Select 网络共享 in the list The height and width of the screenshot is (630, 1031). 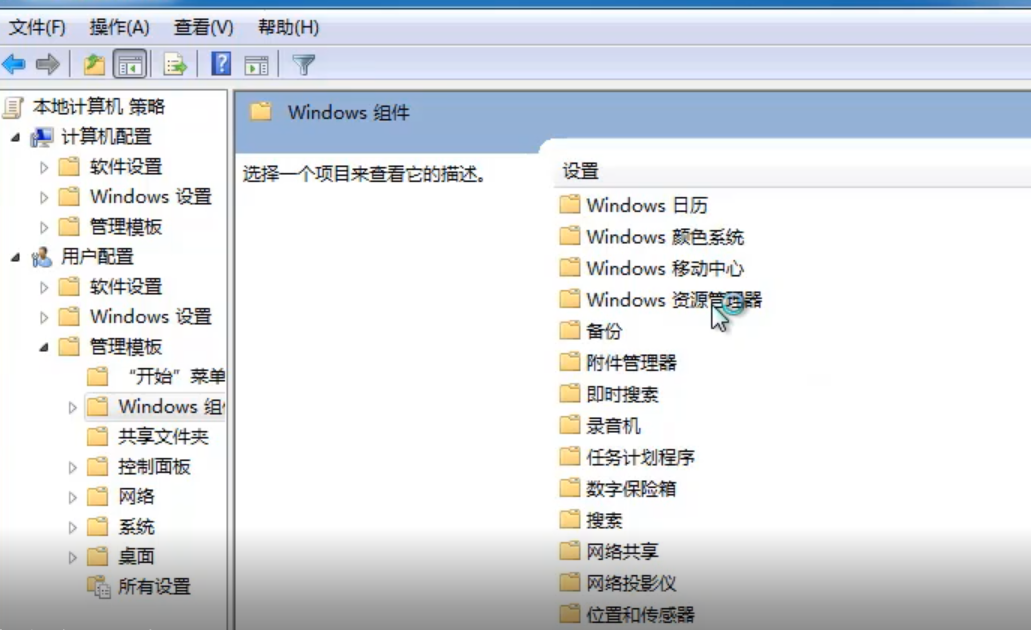tap(622, 551)
